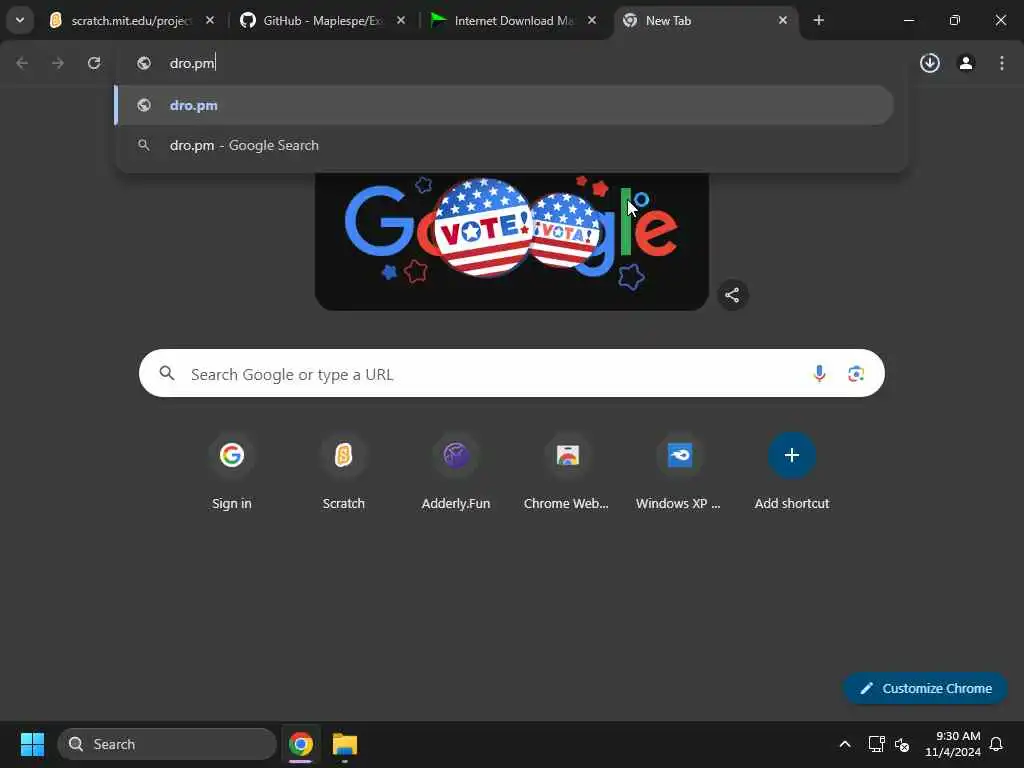Close the Internet Download Manager tab
Image resolution: width=1024 pixels, height=768 pixels.
pos(592,20)
